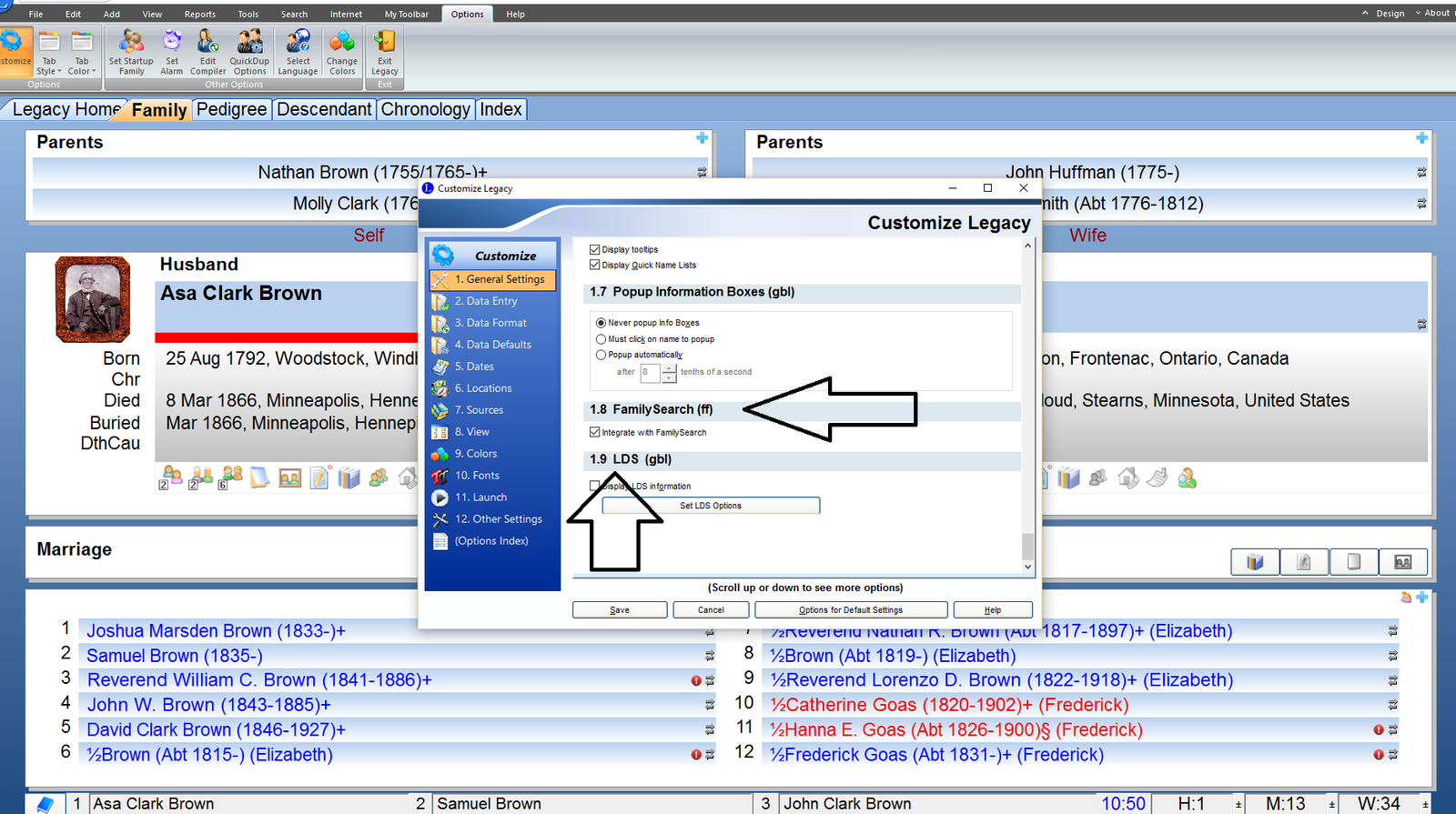Open wife's sources books icon
Screen dimensions: 1456x814
click(1068, 477)
